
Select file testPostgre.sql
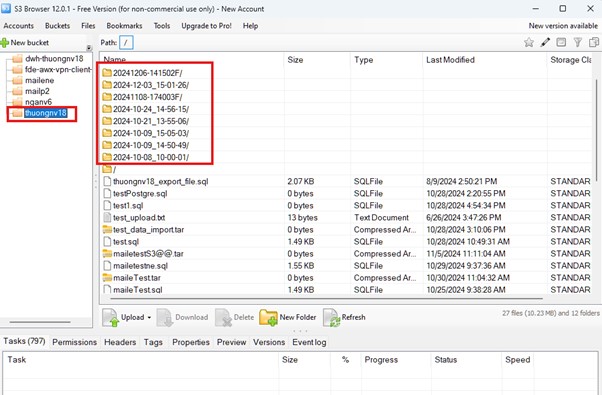tap(140, 193)
